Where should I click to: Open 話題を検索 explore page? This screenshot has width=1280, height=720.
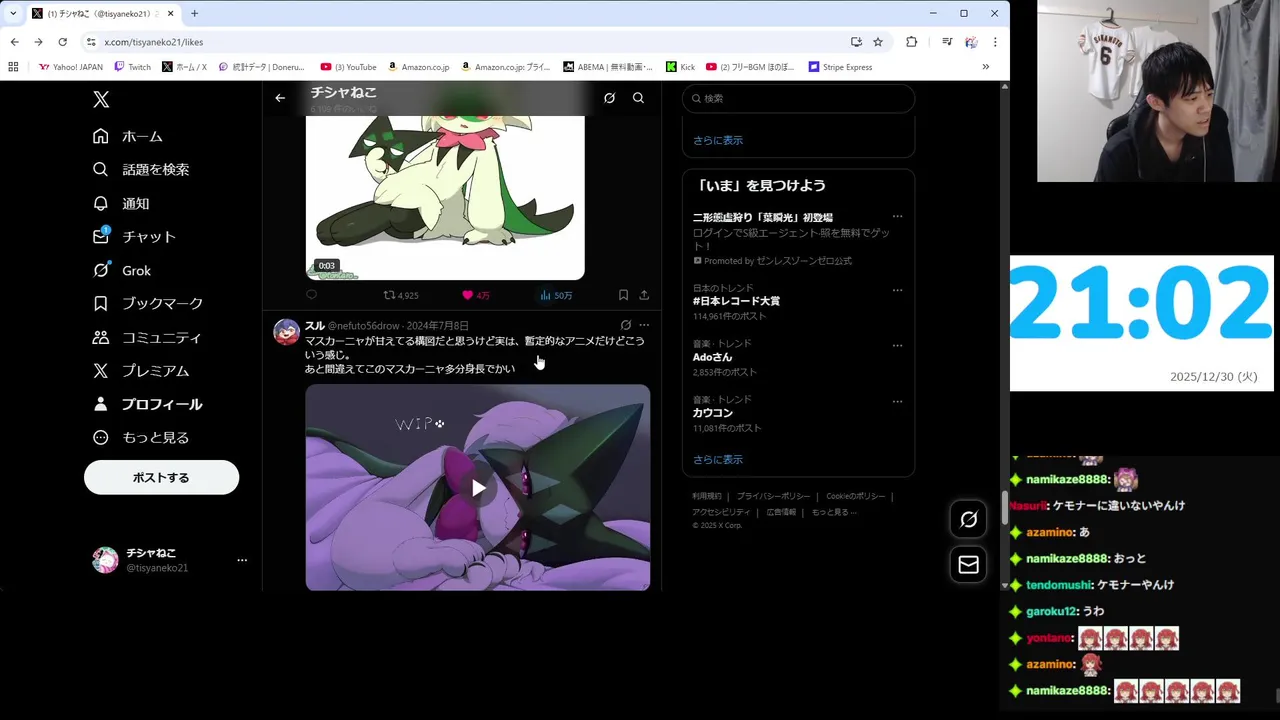141,170
